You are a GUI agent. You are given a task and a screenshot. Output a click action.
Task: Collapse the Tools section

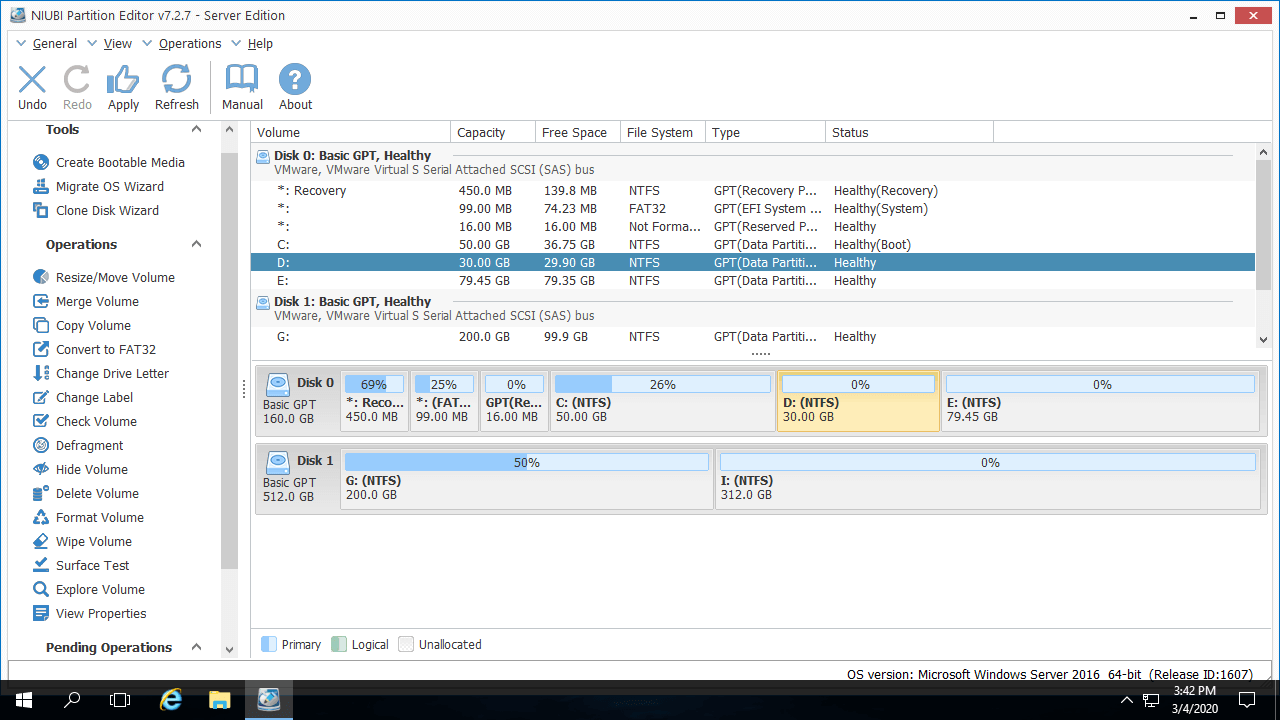196,128
